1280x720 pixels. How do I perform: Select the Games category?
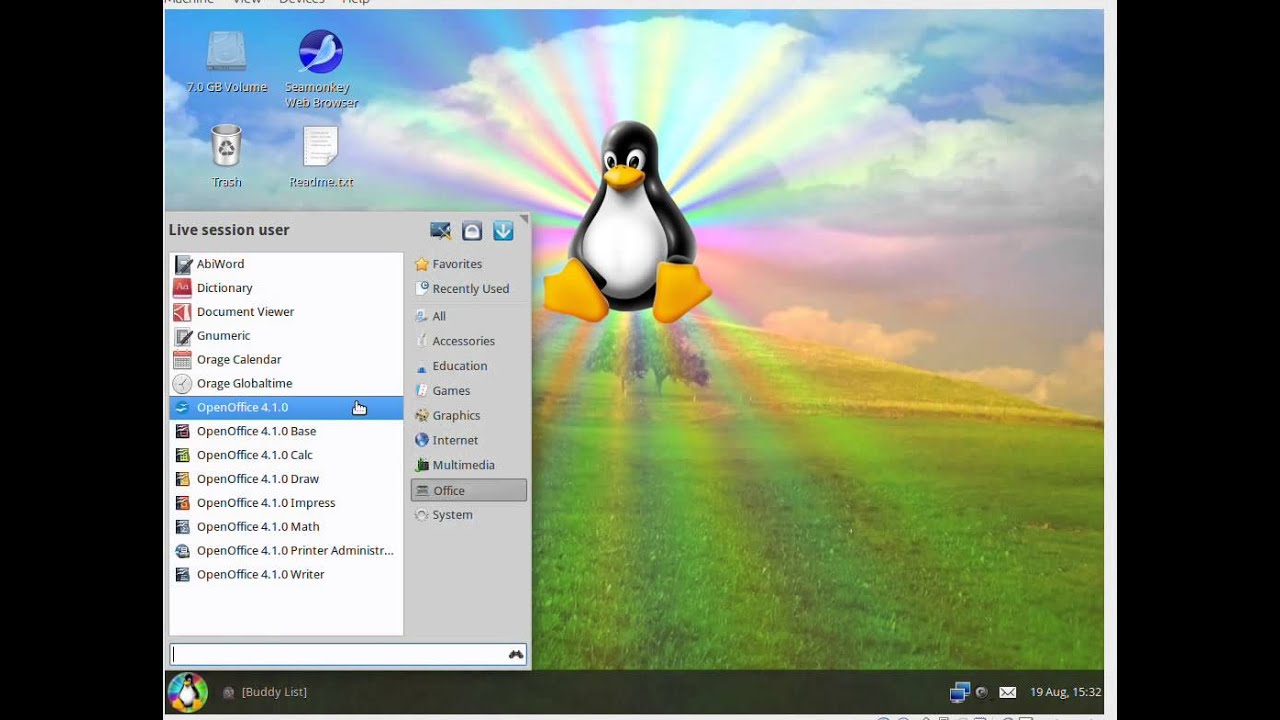click(468, 391)
